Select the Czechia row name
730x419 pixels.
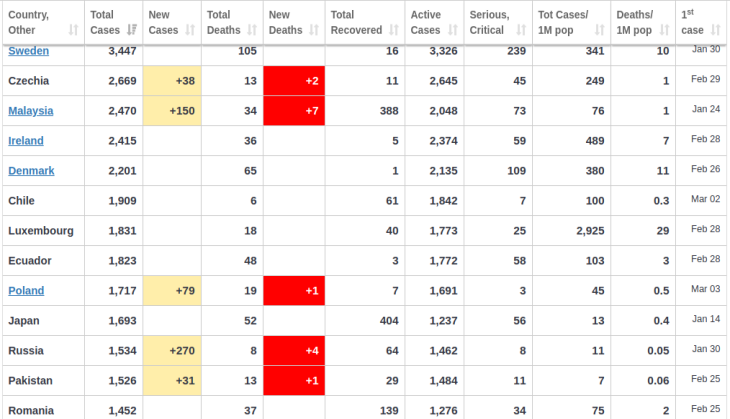tap(28, 81)
